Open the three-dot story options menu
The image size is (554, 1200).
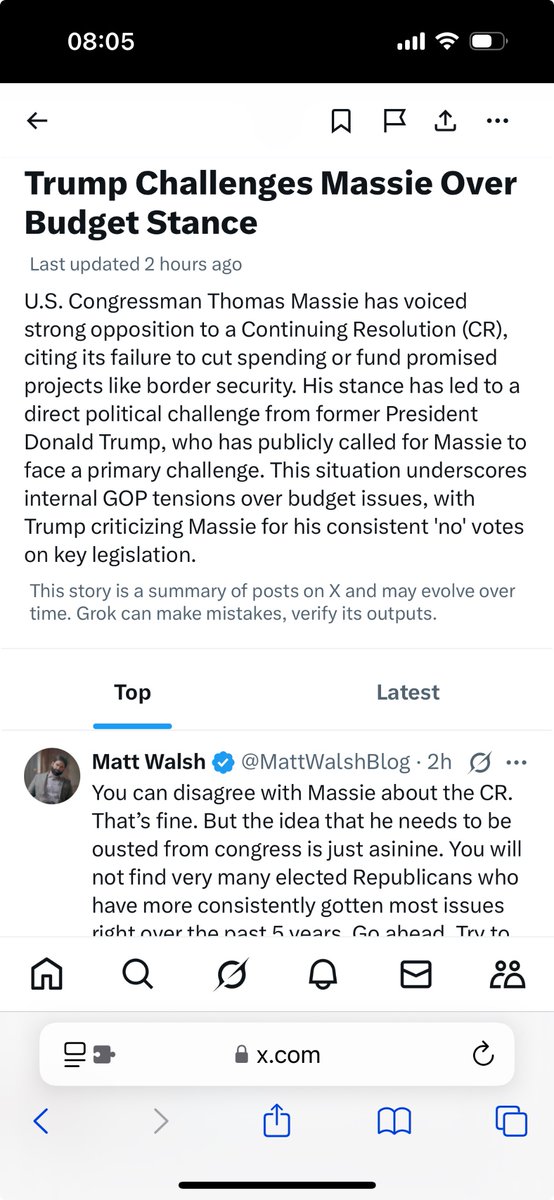pyautogui.click(x=497, y=121)
